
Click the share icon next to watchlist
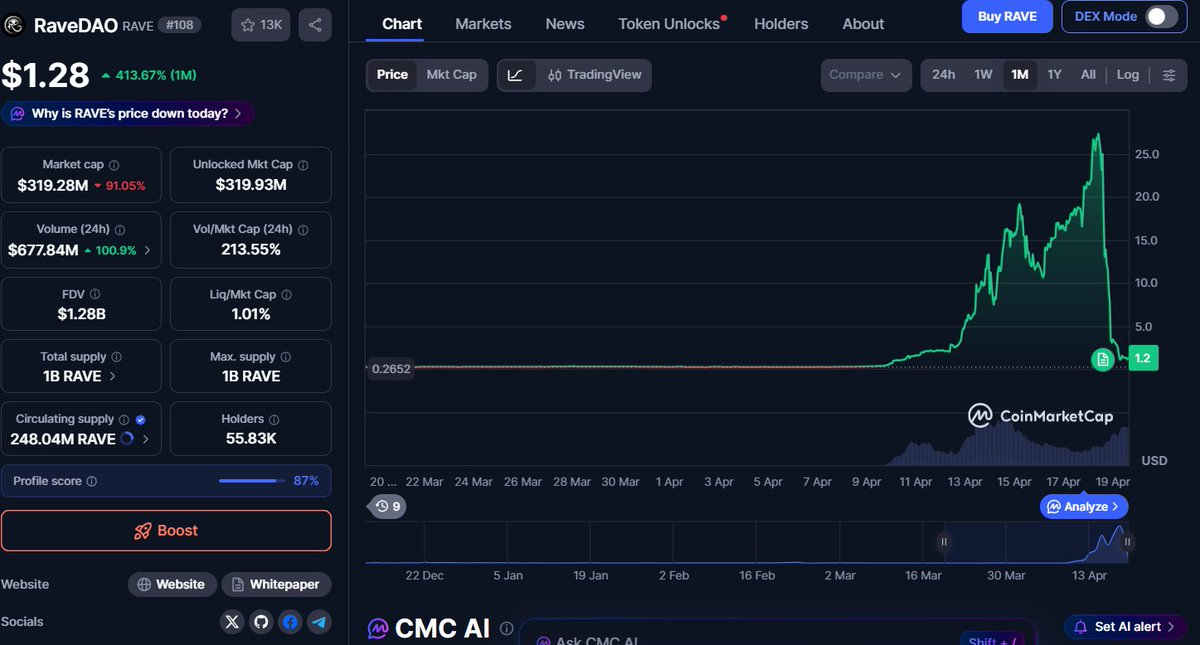[315, 25]
